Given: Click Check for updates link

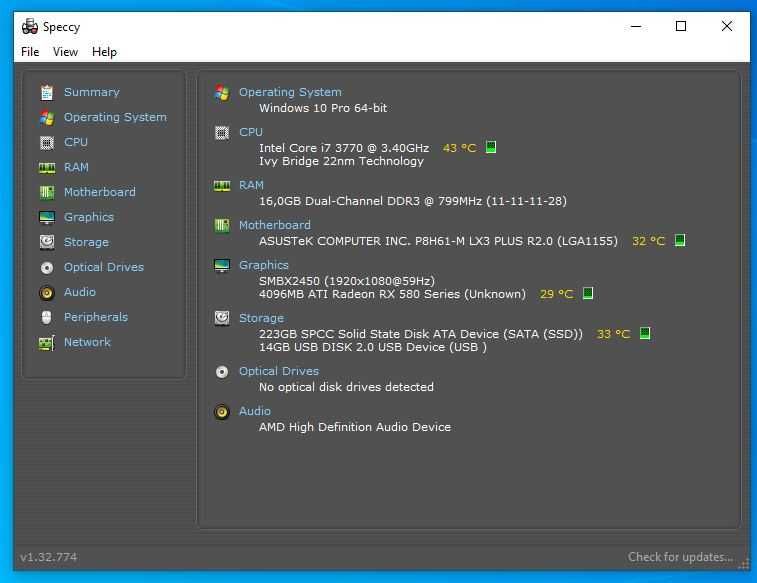Looking at the screenshot, I should click(680, 557).
